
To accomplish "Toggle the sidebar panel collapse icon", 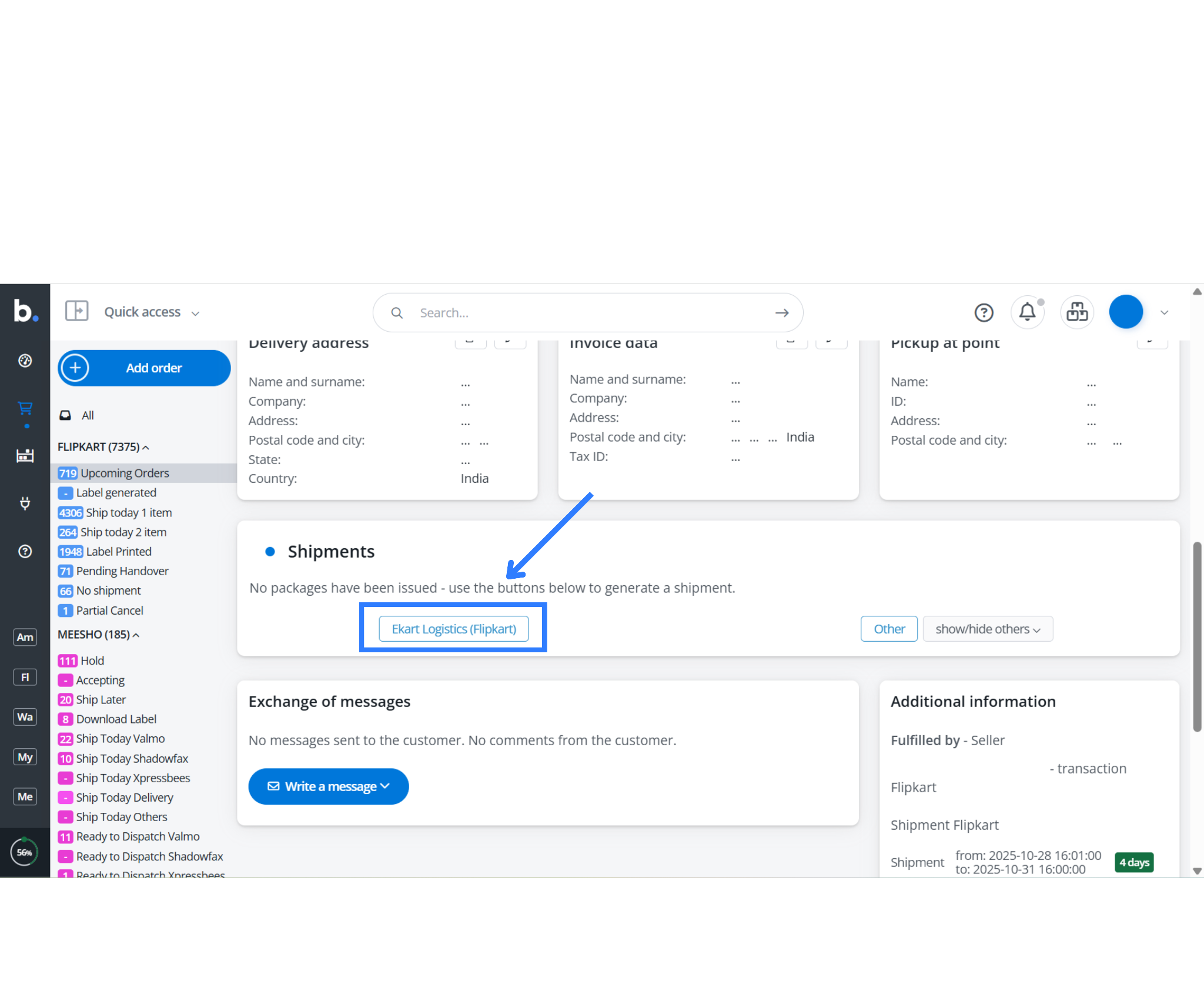I will 76,311.
